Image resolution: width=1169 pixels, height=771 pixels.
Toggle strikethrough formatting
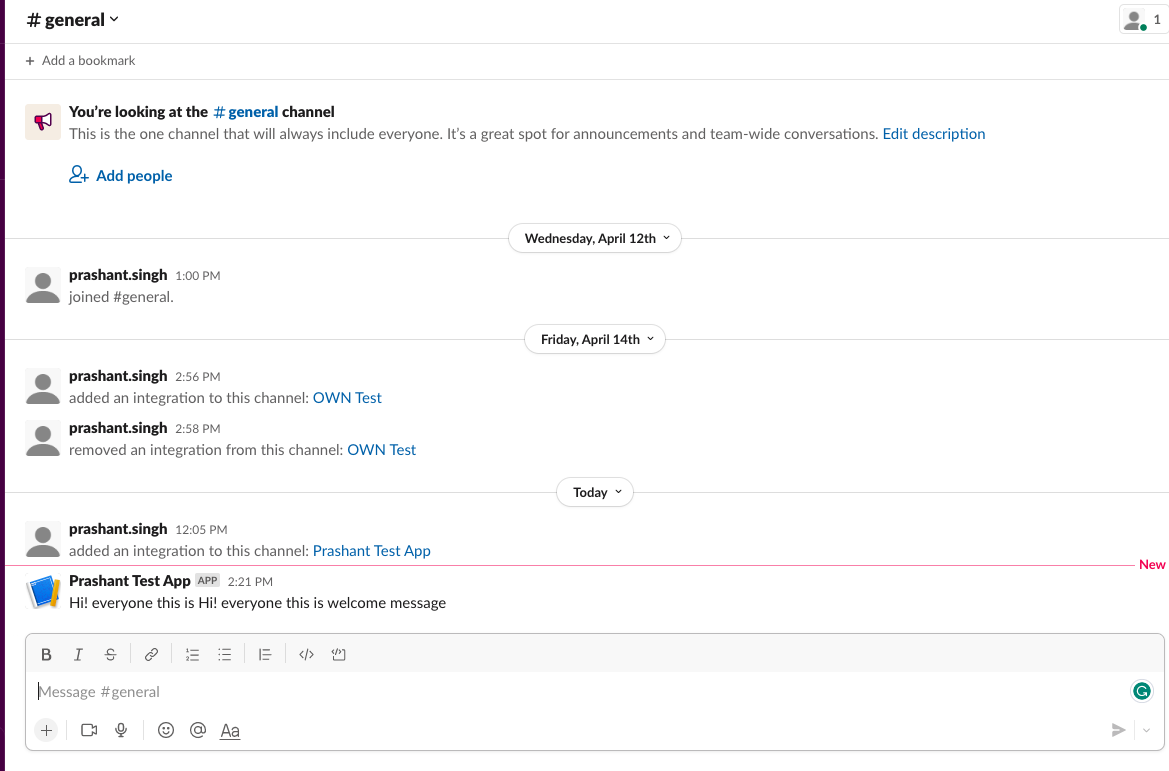(x=110, y=654)
